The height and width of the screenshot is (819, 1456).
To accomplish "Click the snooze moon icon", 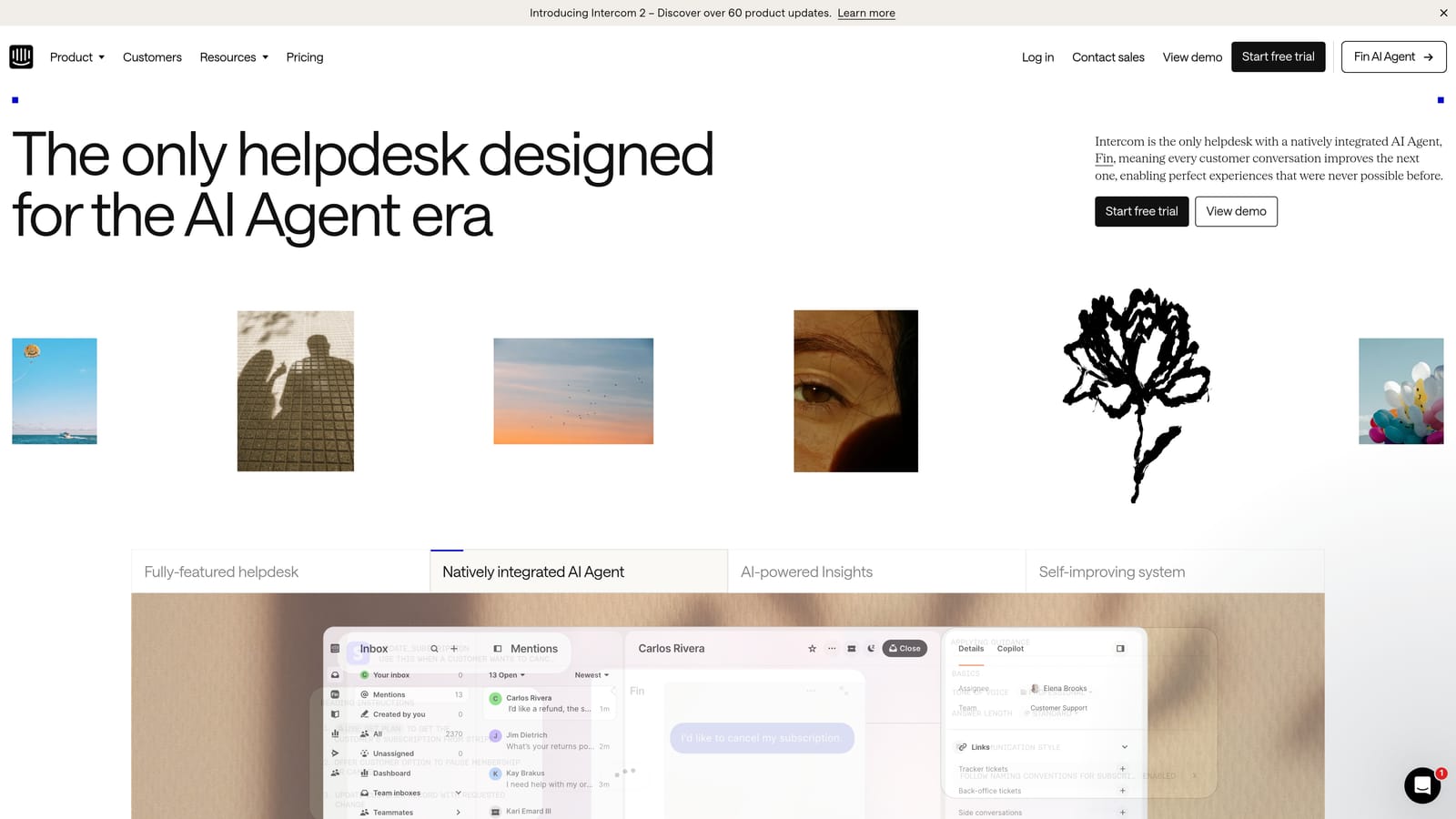I will (871, 649).
